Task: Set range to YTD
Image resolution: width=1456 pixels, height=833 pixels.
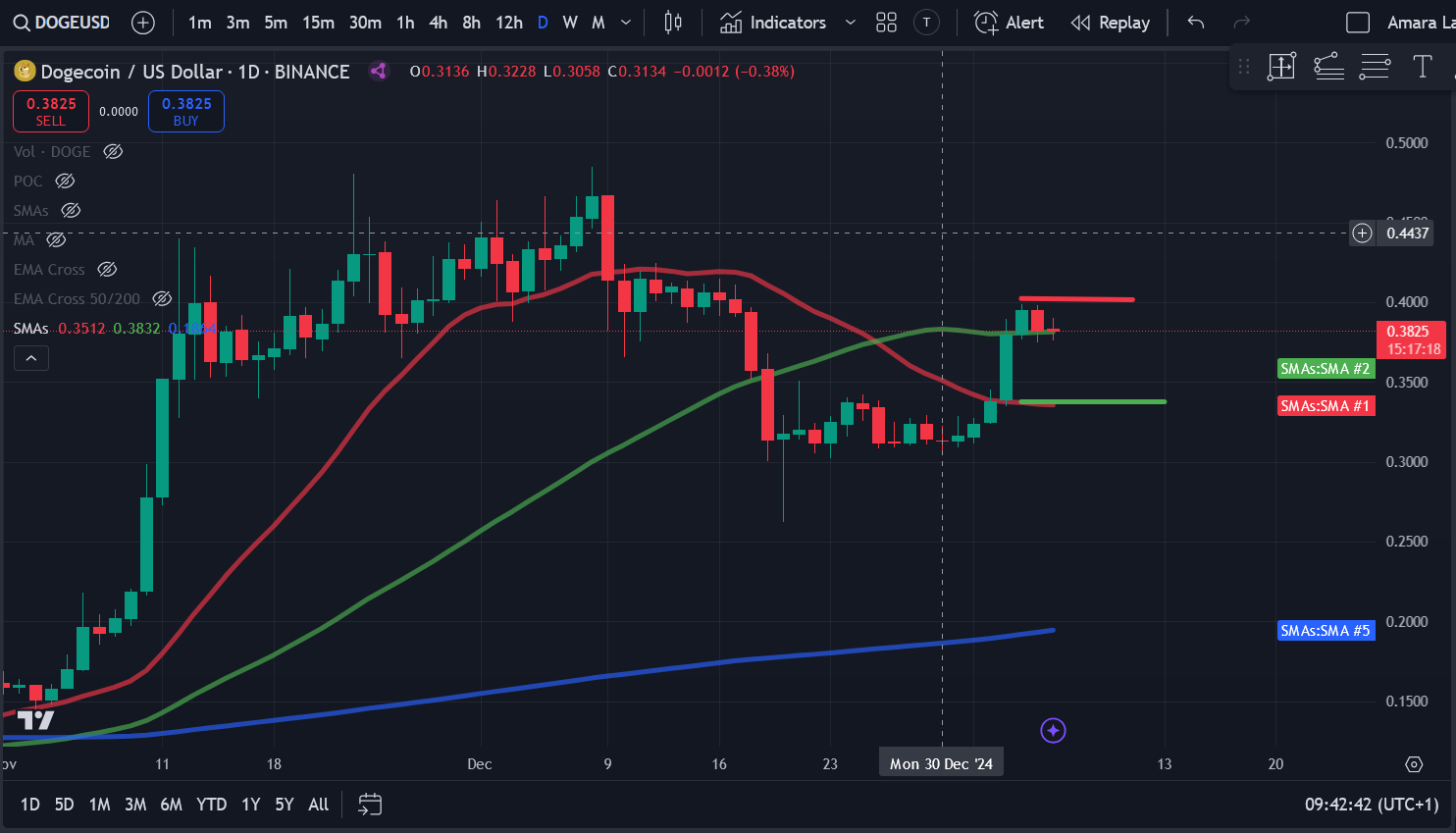Action: coord(211,805)
